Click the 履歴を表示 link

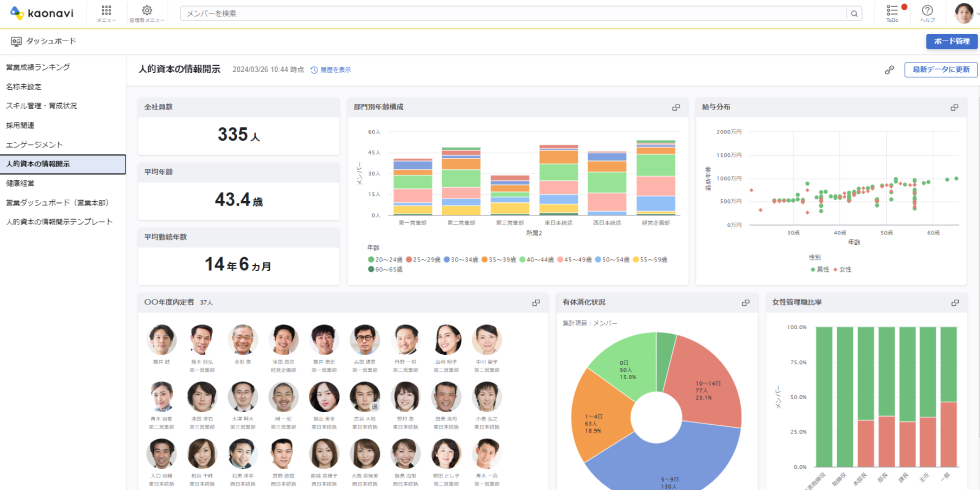point(331,70)
